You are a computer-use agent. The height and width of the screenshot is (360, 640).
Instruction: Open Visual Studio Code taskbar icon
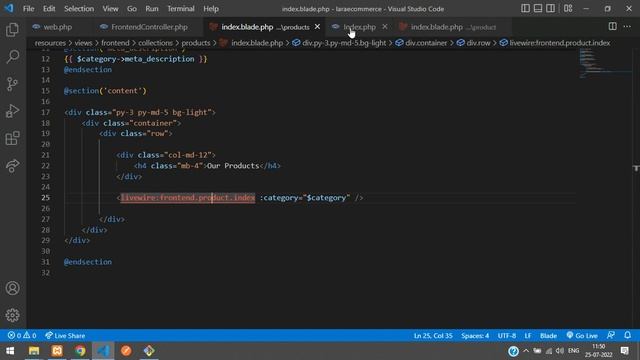tap(103, 351)
